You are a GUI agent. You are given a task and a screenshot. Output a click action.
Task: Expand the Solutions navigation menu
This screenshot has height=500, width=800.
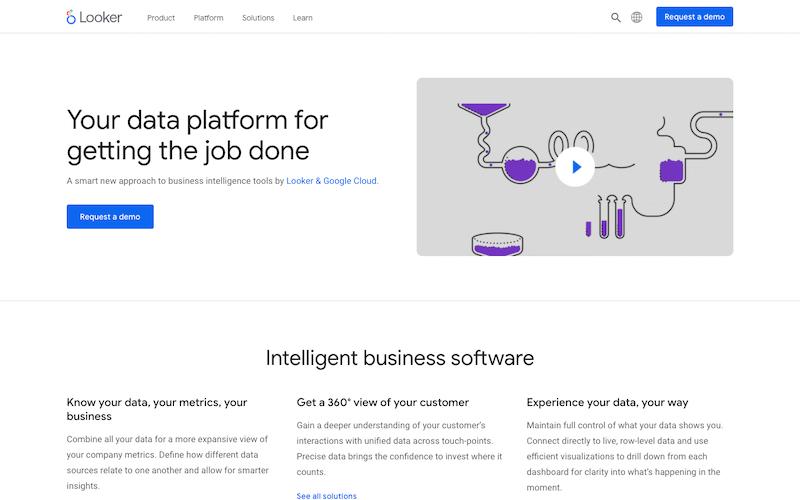point(258,18)
